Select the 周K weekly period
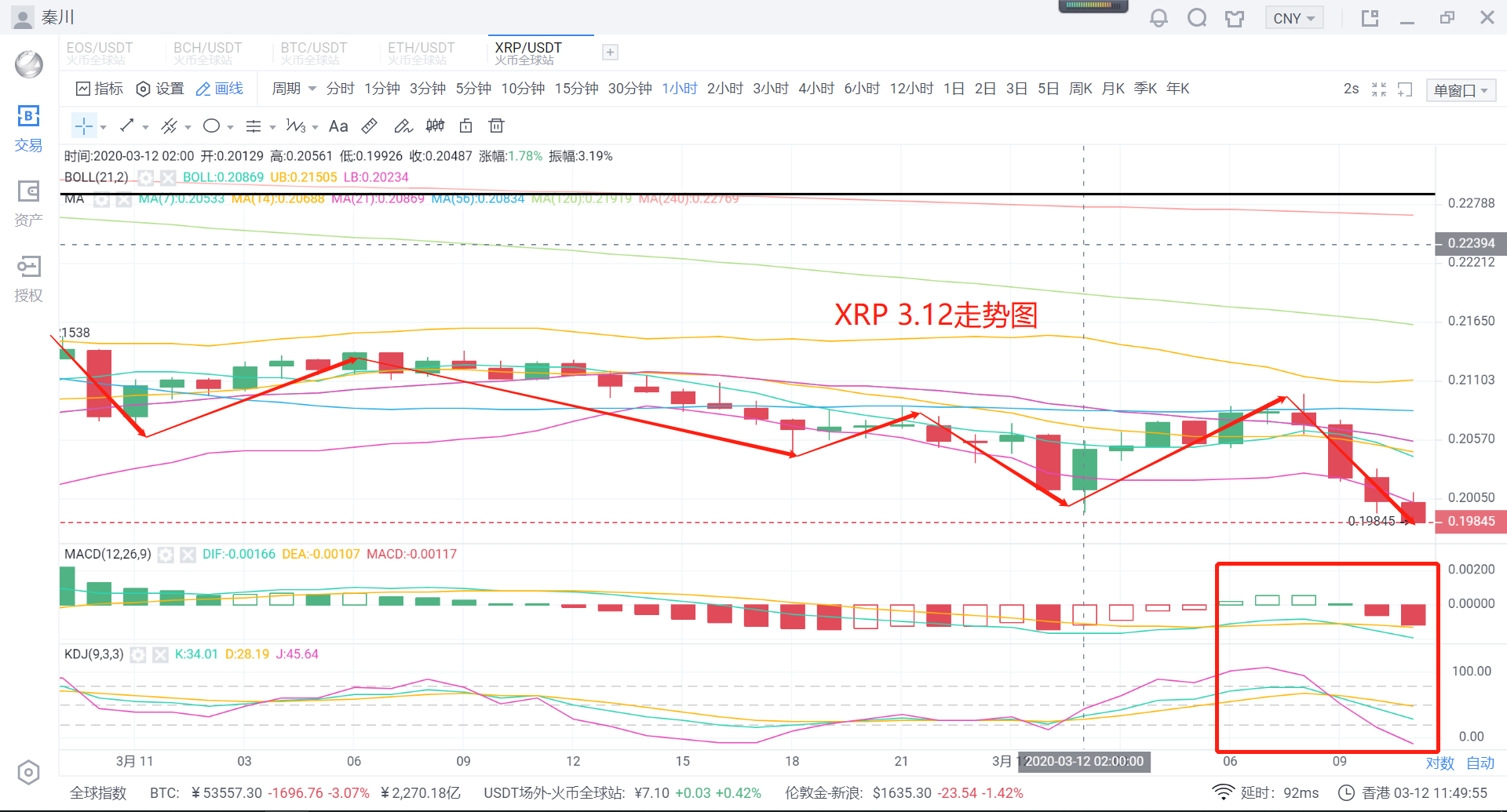 point(1080,89)
